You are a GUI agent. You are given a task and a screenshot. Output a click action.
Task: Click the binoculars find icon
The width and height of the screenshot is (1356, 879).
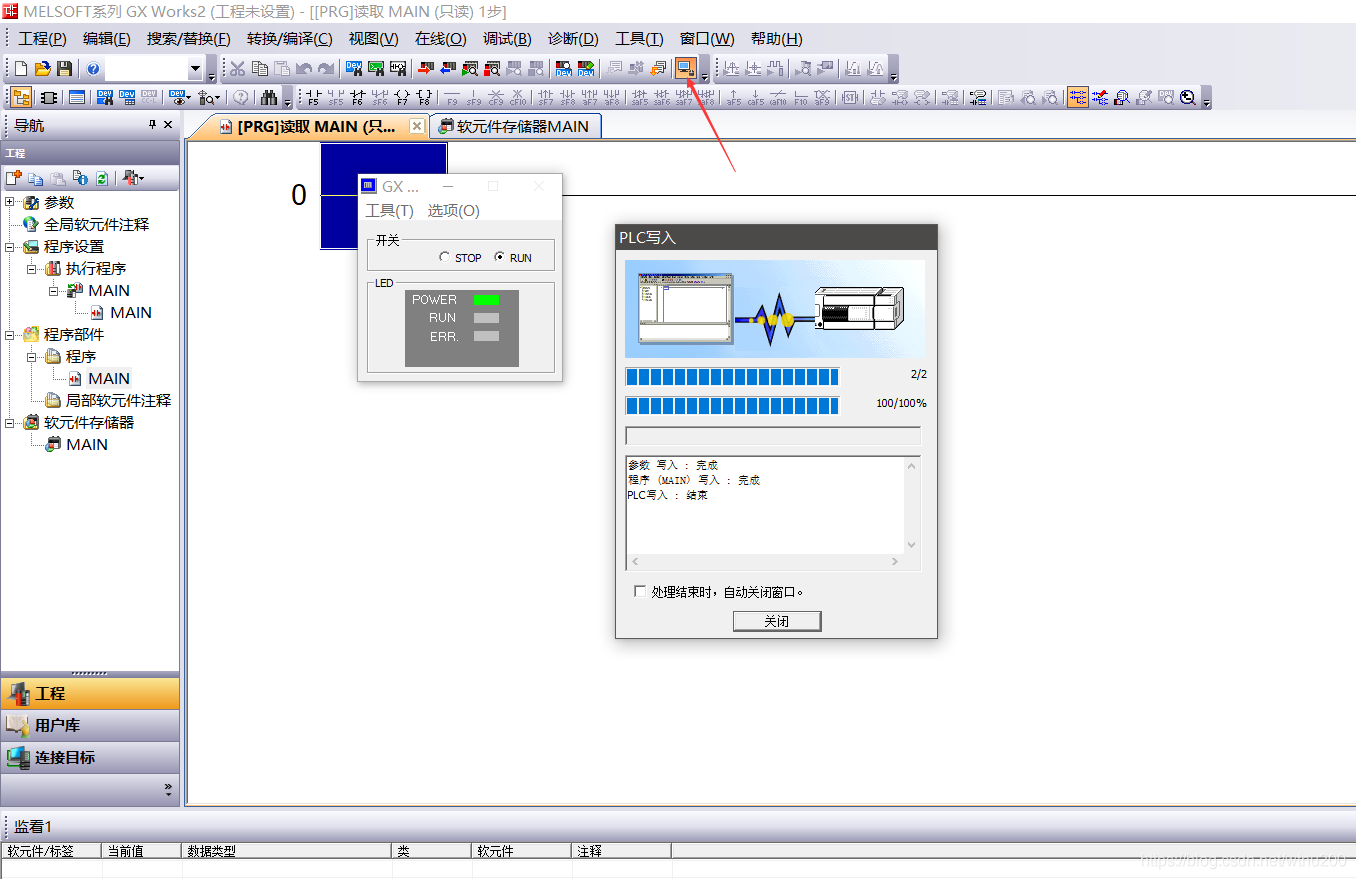pos(269,98)
